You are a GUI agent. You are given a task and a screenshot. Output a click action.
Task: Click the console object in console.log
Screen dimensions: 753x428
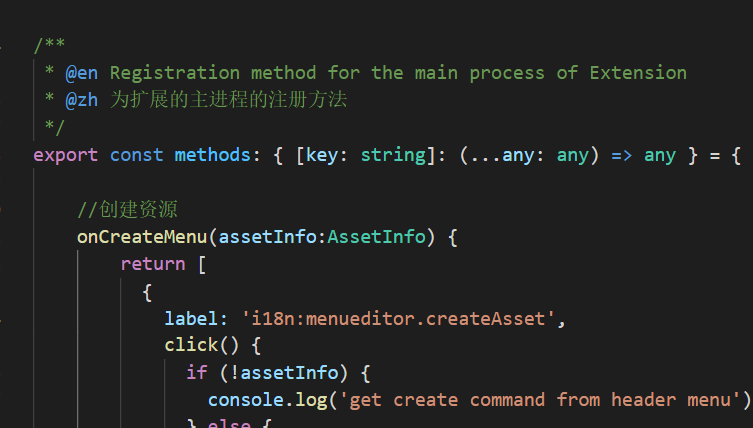(x=245, y=400)
